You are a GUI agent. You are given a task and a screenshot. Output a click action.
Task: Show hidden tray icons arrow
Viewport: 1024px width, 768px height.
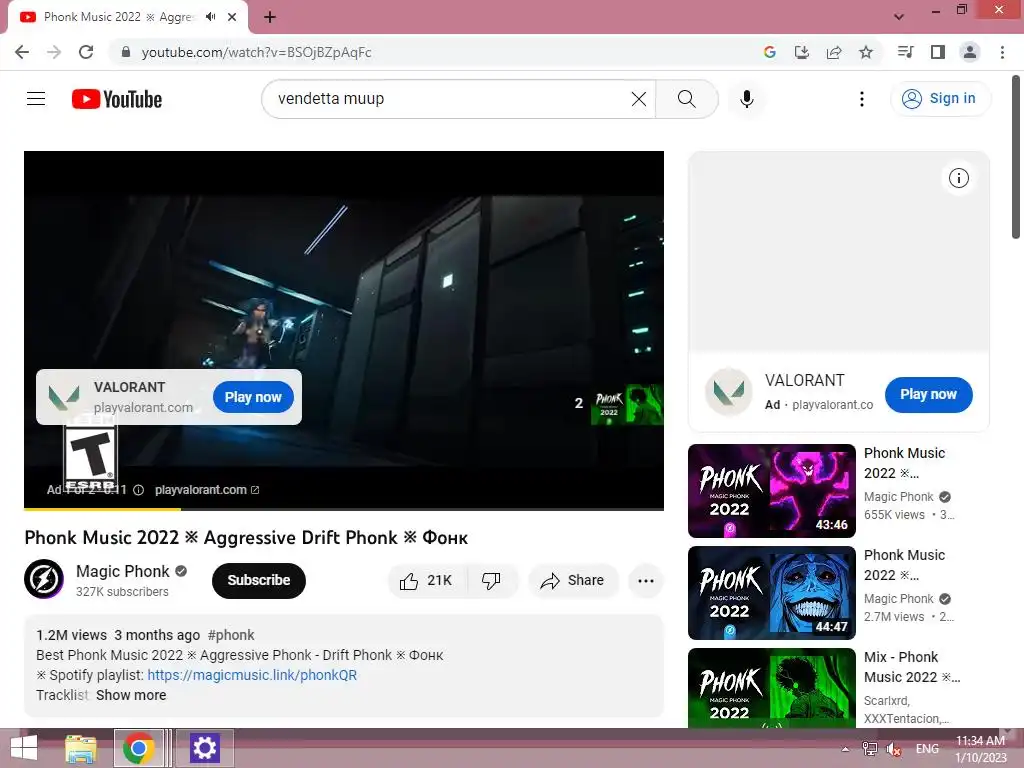pyautogui.click(x=845, y=749)
